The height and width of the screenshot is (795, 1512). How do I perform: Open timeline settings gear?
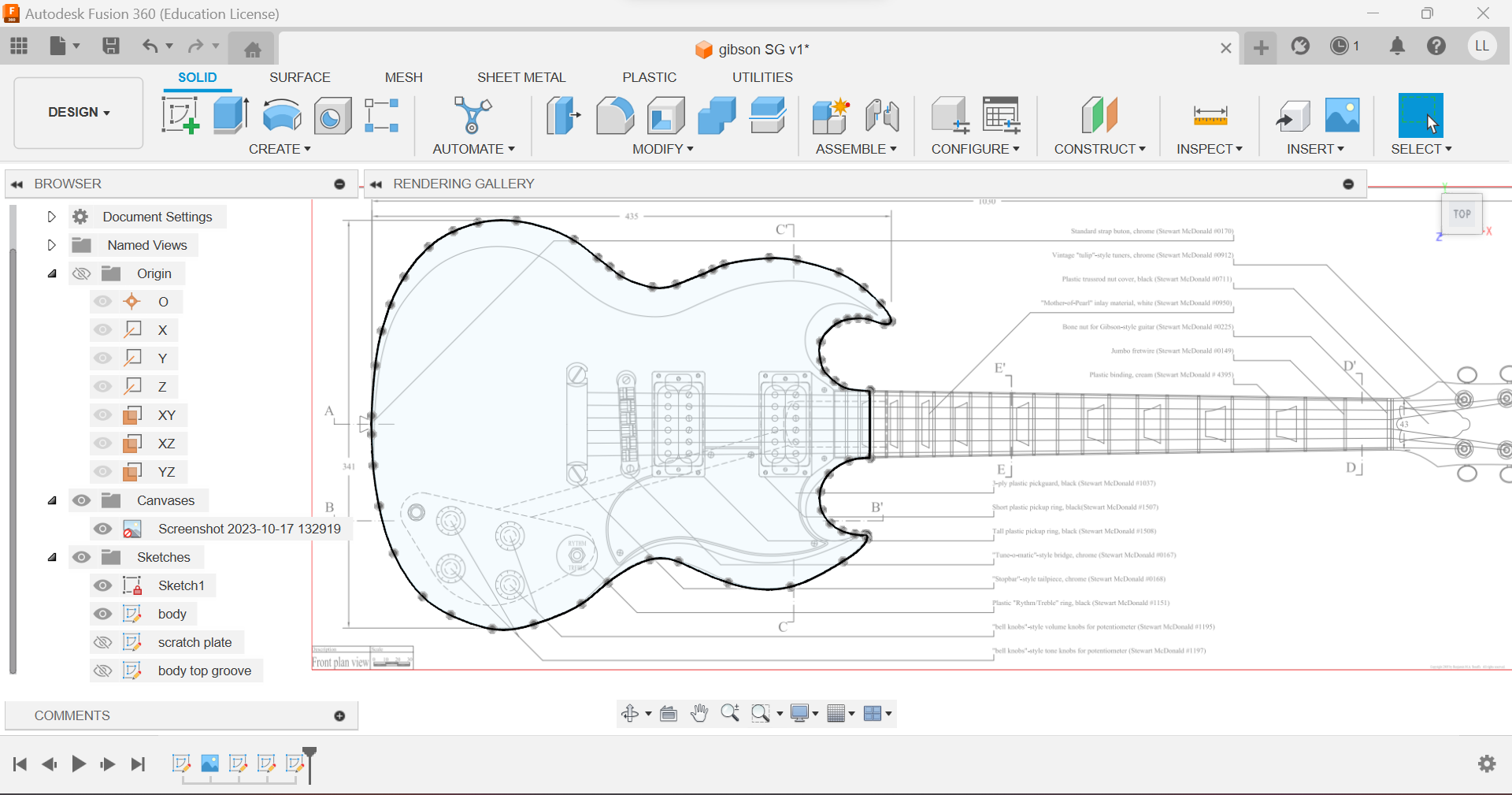pos(1487,763)
